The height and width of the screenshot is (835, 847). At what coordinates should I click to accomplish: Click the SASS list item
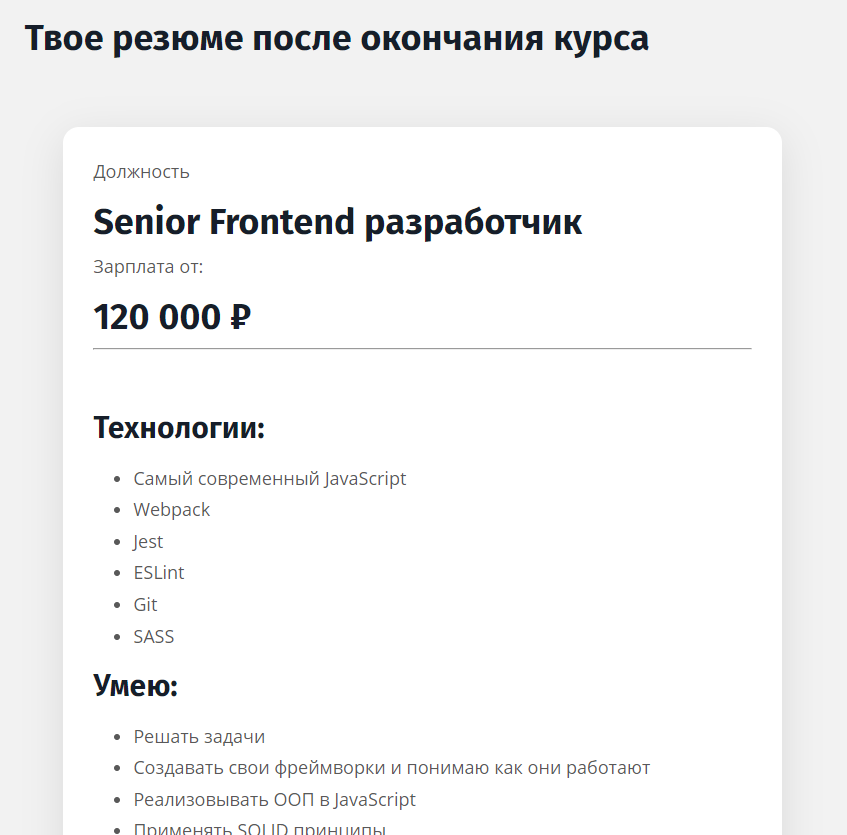click(x=154, y=637)
